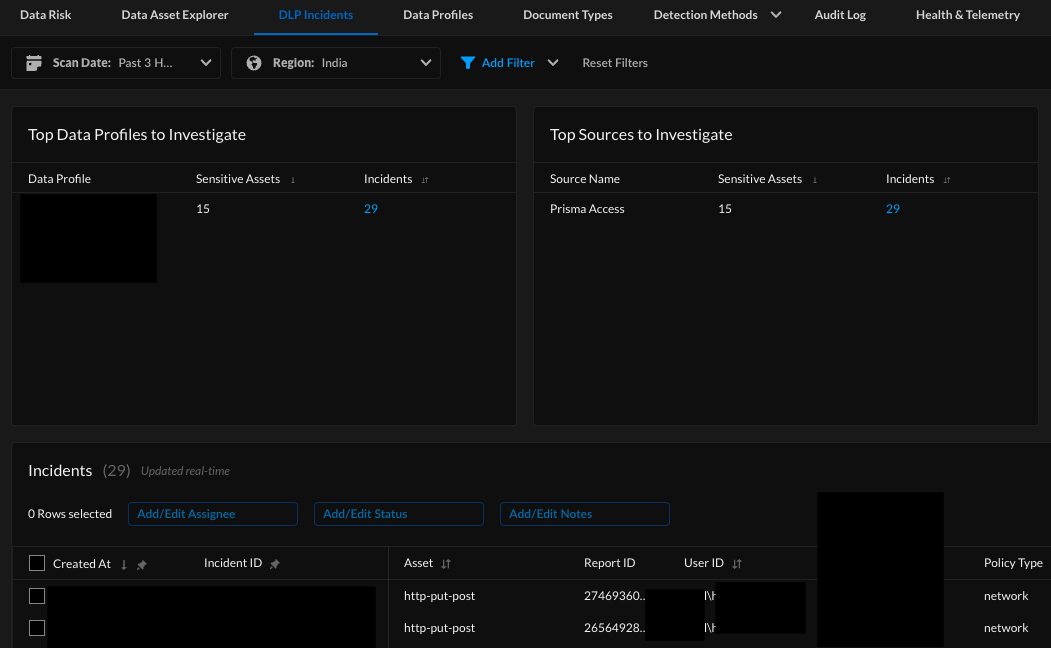1051x648 pixels.
Task: Click Reset Filters
Action: 615,63
